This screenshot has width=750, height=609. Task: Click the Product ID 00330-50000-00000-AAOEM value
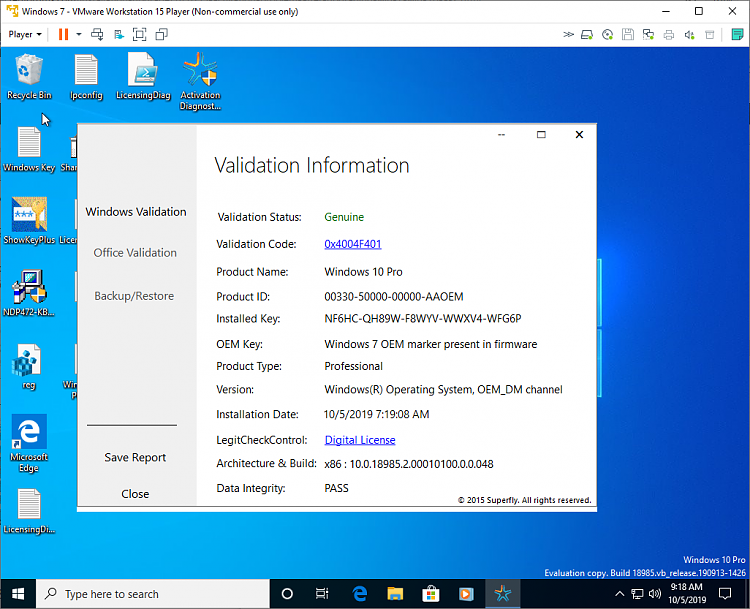click(394, 297)
